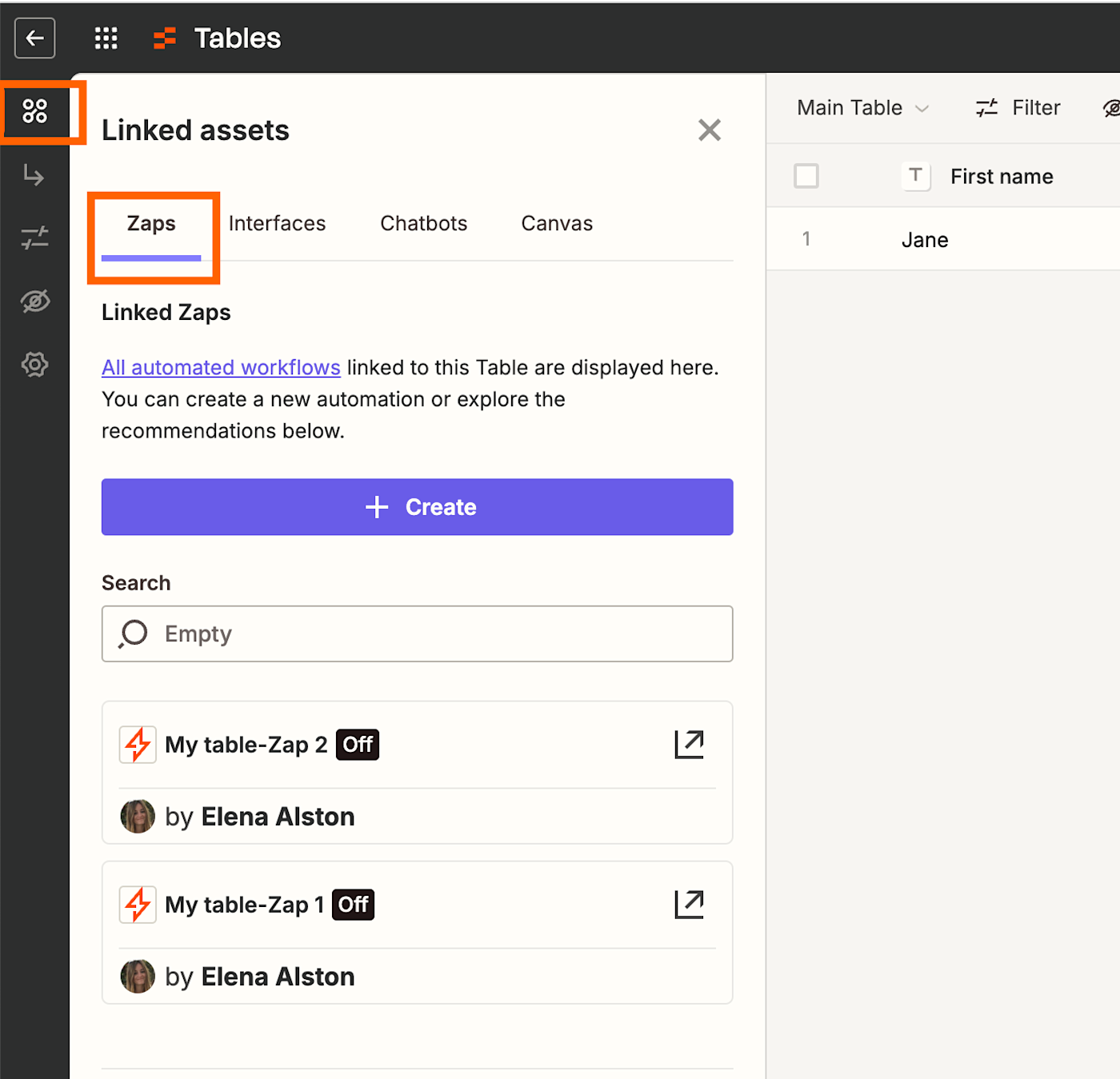Open Linked assets sidebar icon

point(35,111)
